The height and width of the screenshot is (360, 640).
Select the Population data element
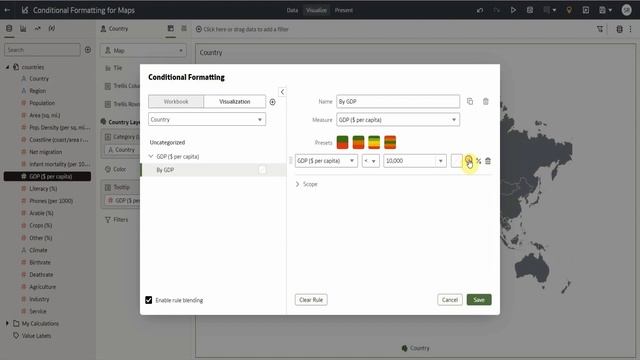(42, 103)
